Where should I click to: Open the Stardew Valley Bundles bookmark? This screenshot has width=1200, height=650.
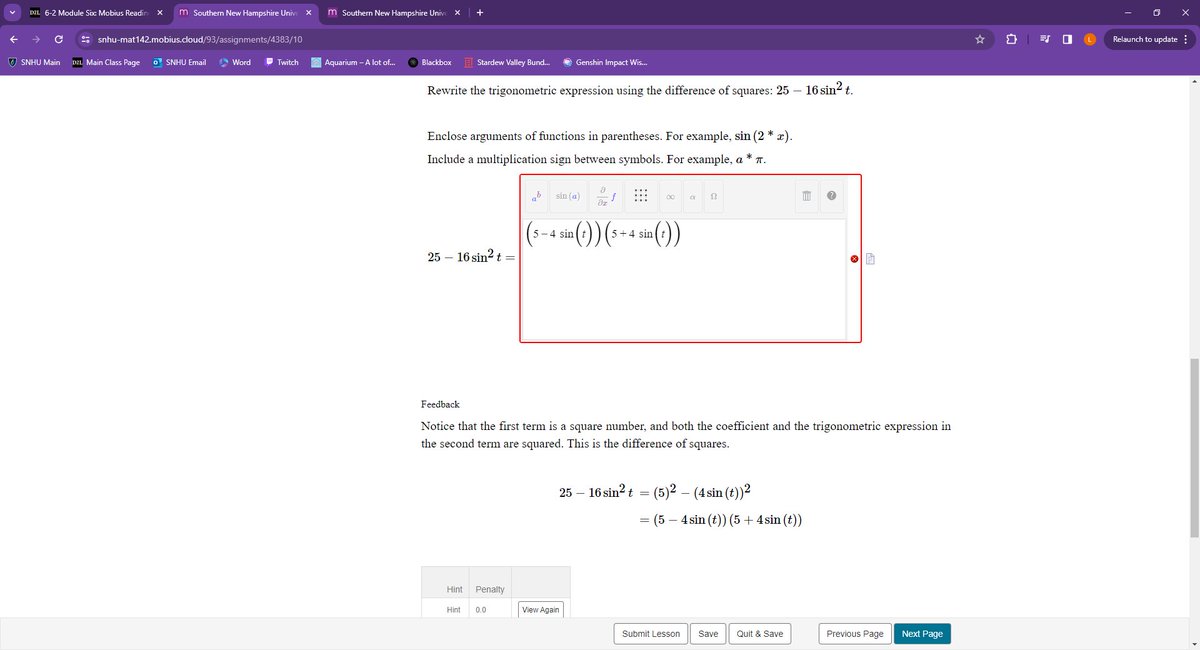pos(506,62)
